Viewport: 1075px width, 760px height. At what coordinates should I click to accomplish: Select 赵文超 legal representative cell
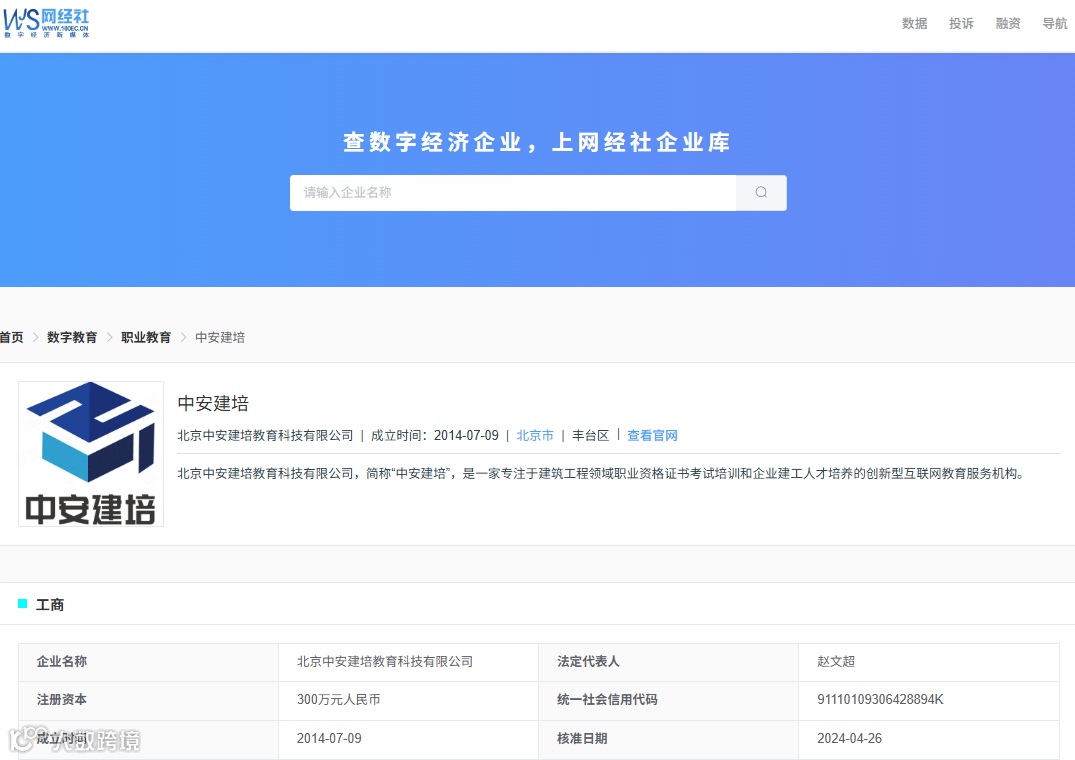[929, 661]
